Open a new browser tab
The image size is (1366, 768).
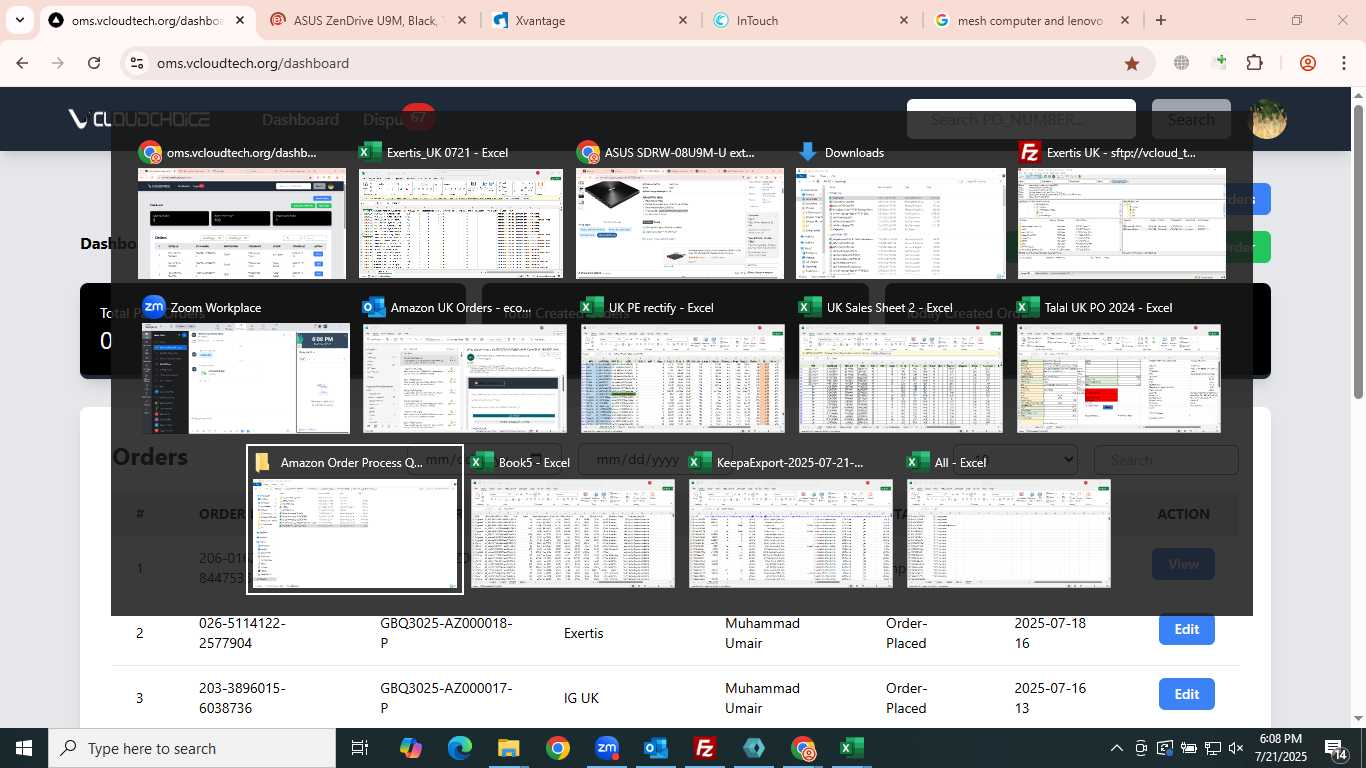click(1161, 20)
